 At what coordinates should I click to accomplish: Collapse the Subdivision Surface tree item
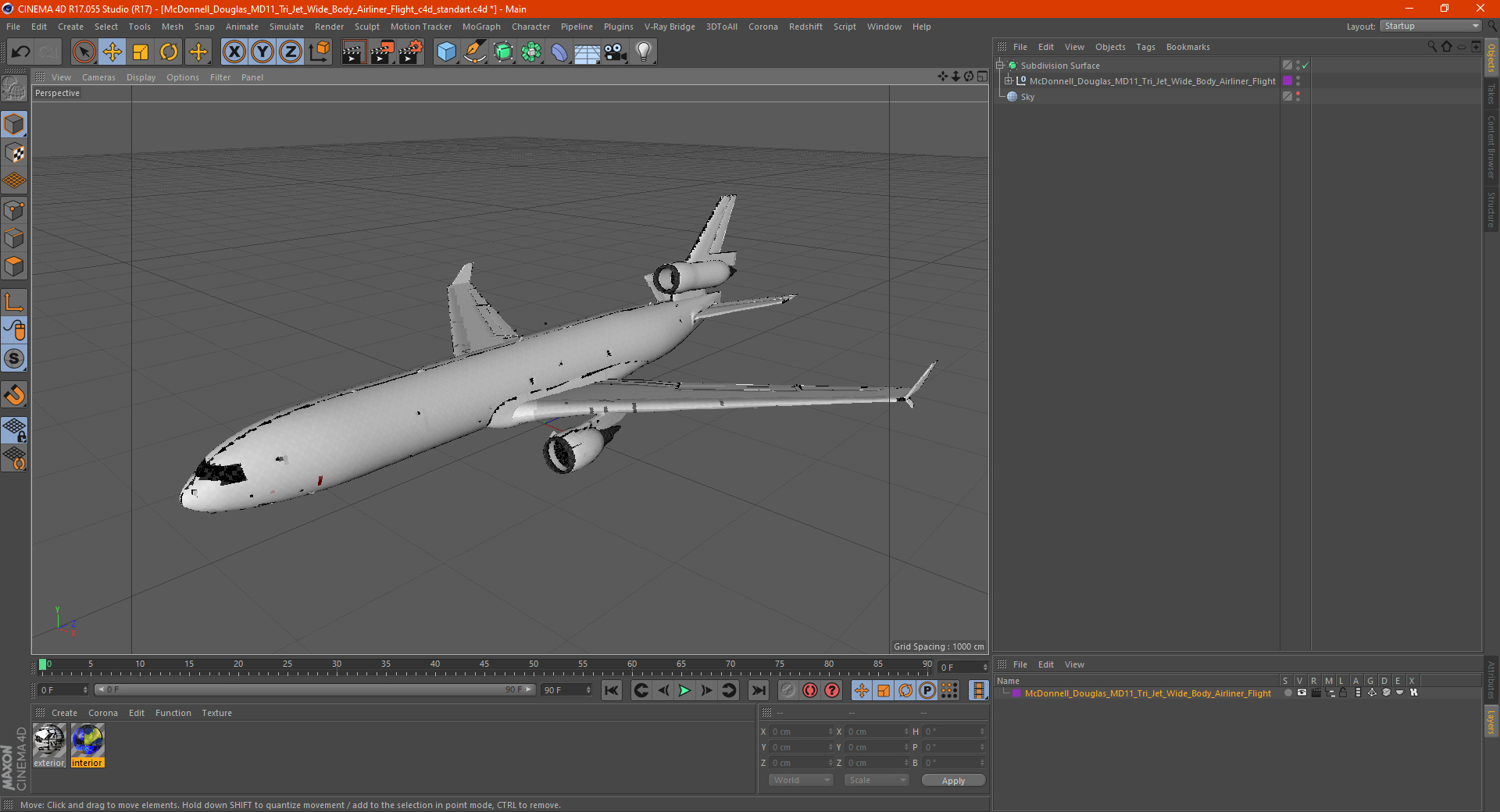click(x=999, y=66)
